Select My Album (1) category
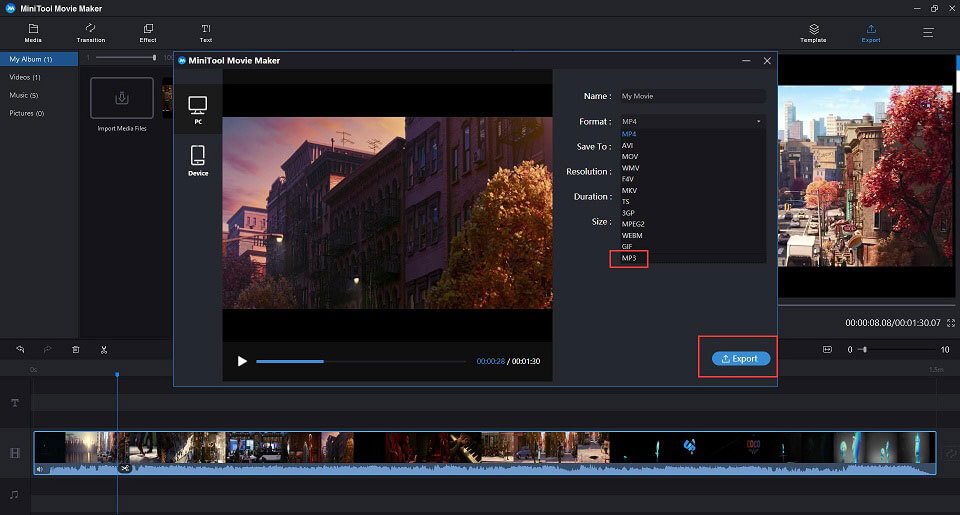The height and width of the screenshot is (515, 960). (x=39, y=59)
